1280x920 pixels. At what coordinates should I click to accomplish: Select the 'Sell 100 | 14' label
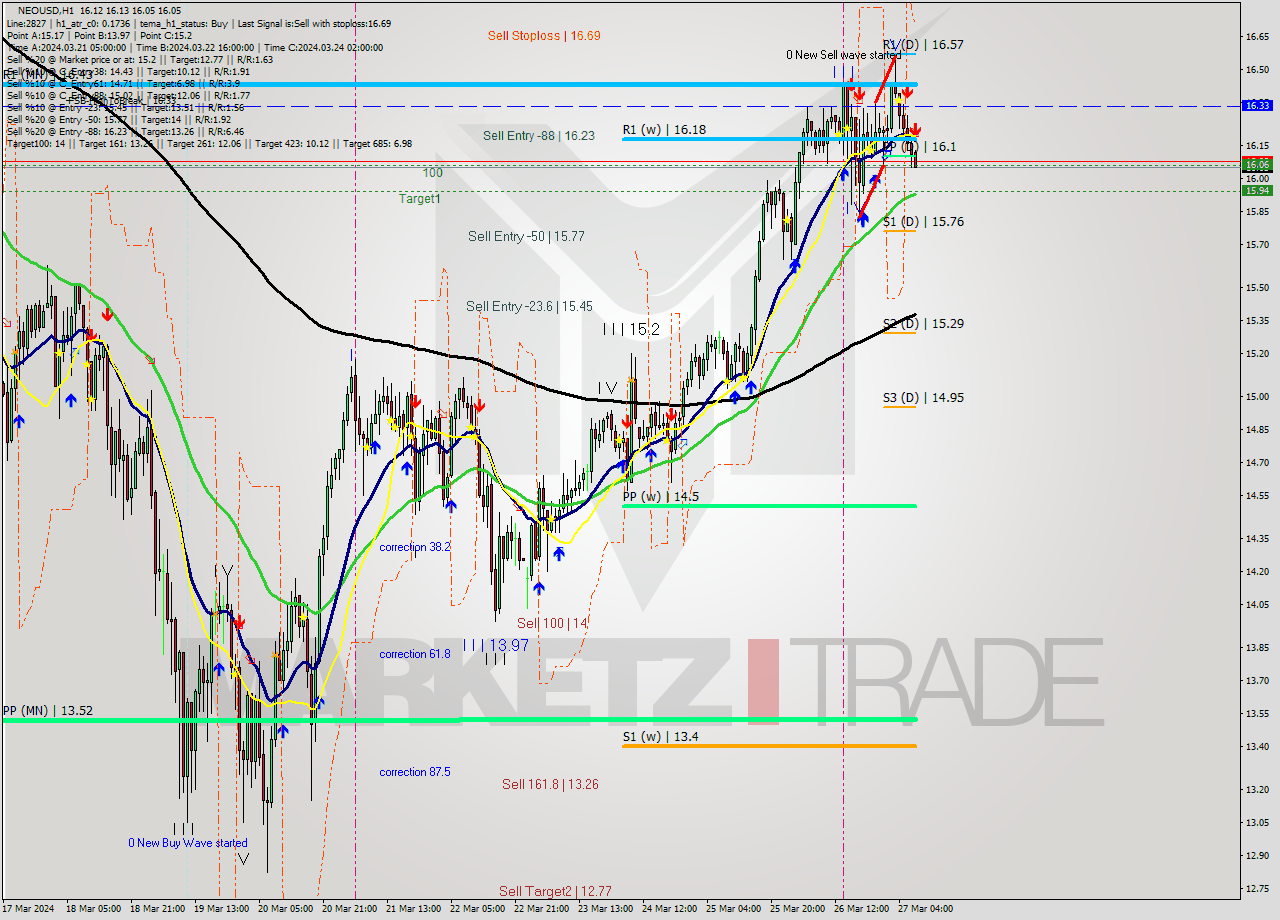pos(552,624)
